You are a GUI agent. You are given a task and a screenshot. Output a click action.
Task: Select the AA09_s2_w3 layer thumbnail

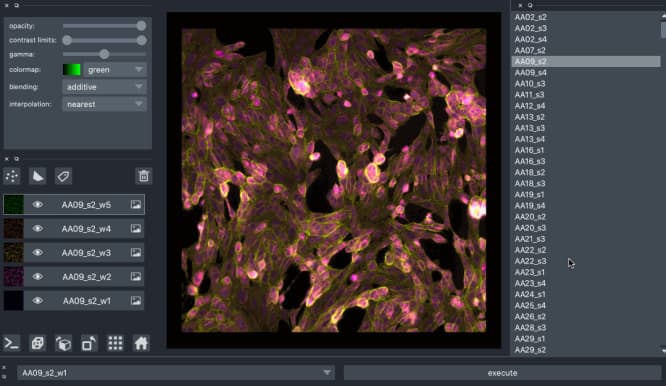14,253
